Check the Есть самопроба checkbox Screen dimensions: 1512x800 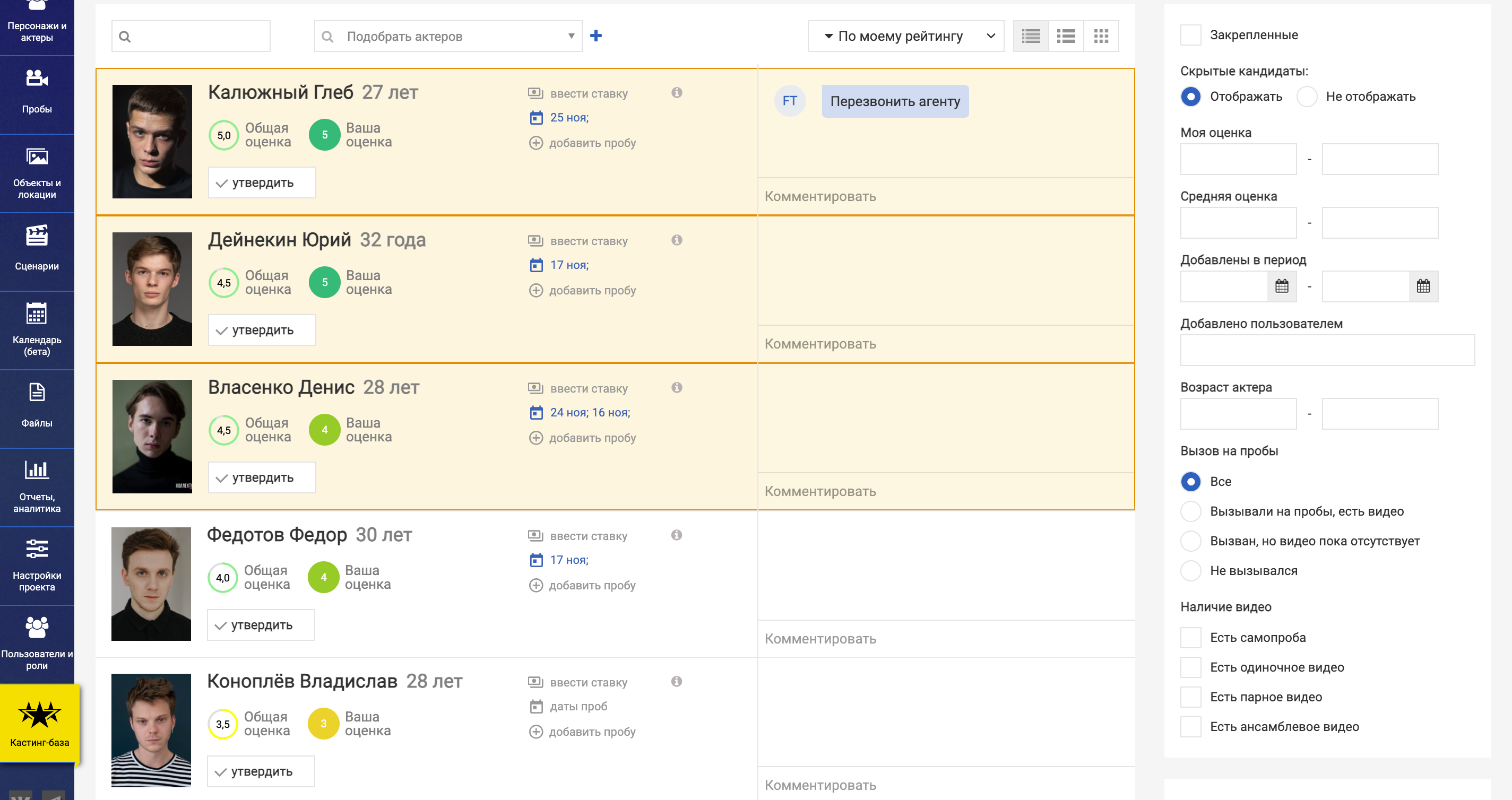tap(1190, 638)
